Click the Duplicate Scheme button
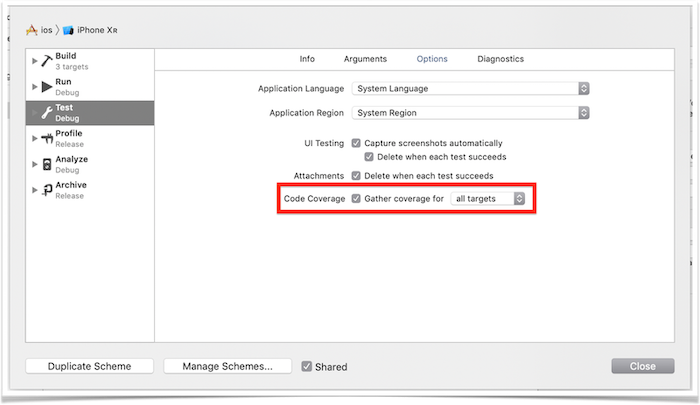Screen dimensions: 700x405 click(x=89, y=366)
